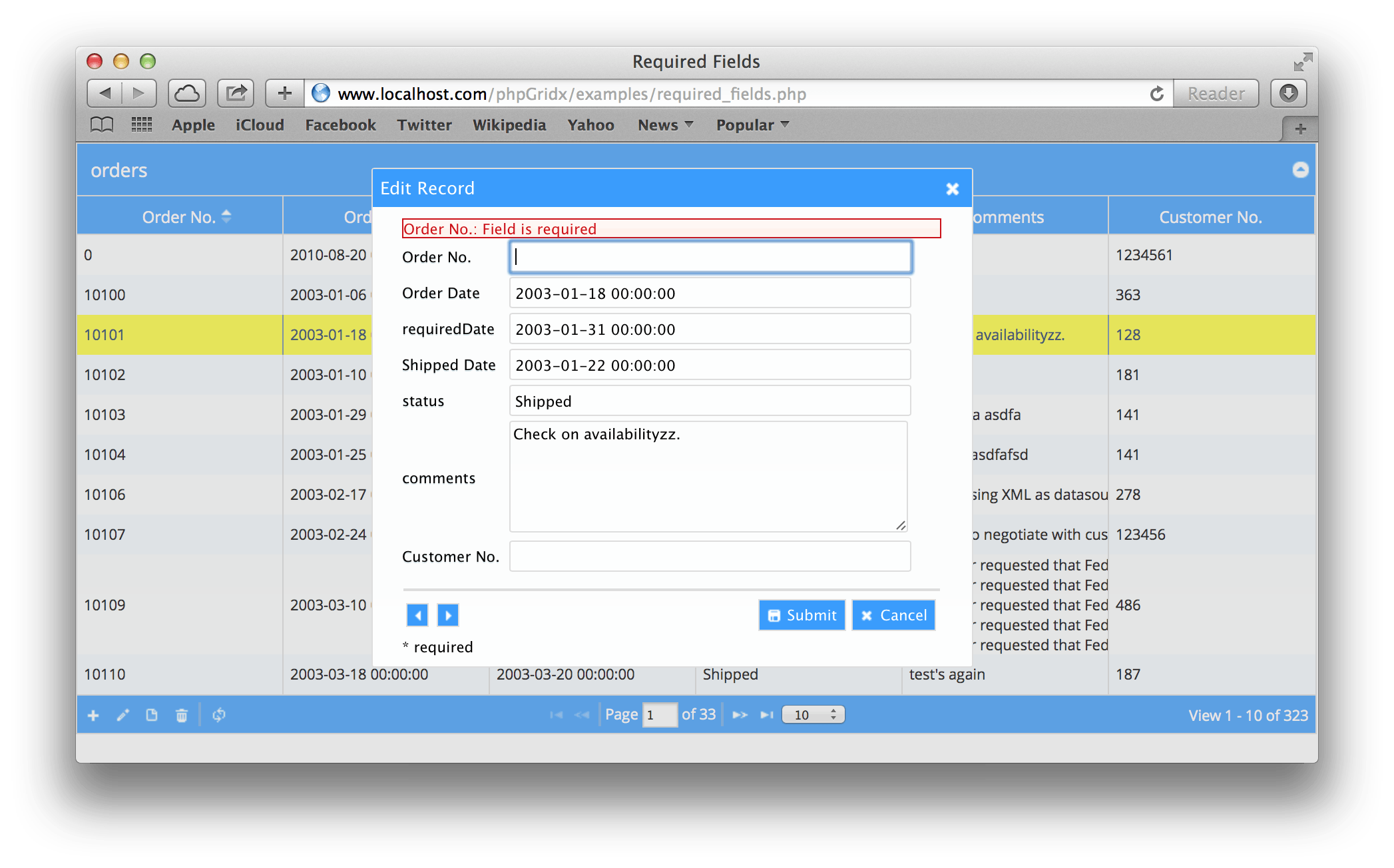This screenshot has height=868, width=1394.
Task: Click customer number cell 1234561
Action: coord(1211,255)
